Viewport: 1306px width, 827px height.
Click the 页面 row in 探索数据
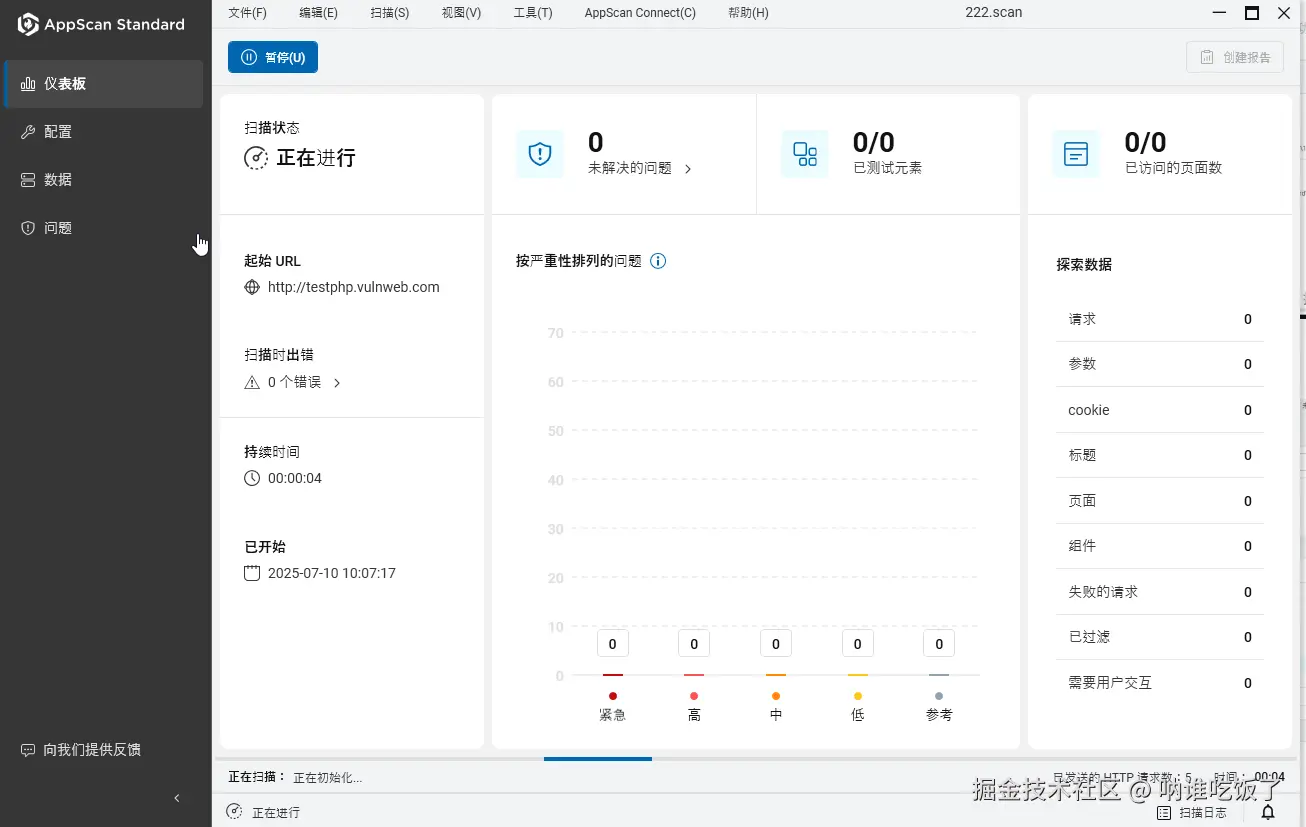(1160, 501)
